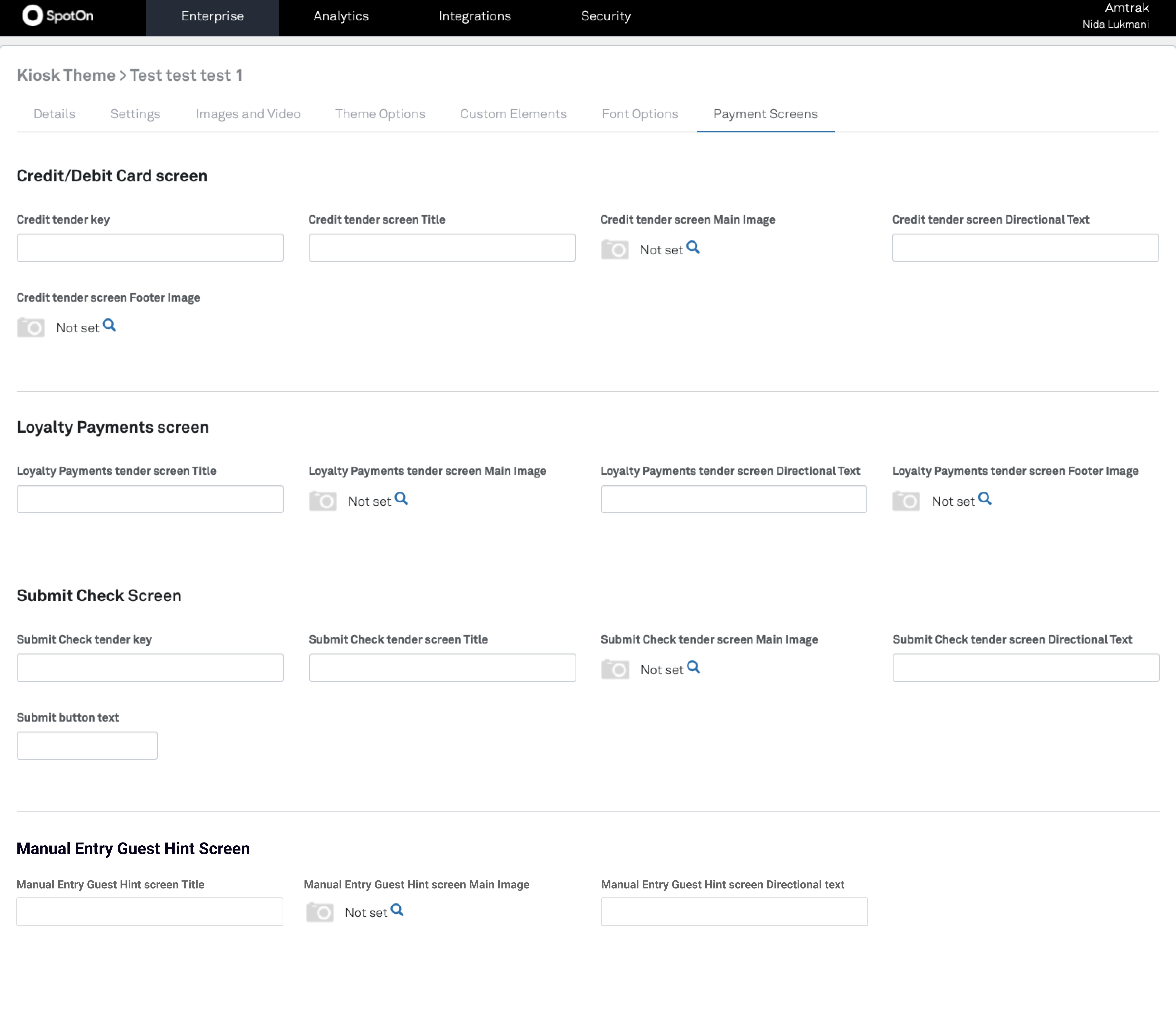Screen dimensions: 1176x1024
Task: Click the Manual Entry Guest Hint Screen heading
Action: pyautogui.click(x=133, y=849)
